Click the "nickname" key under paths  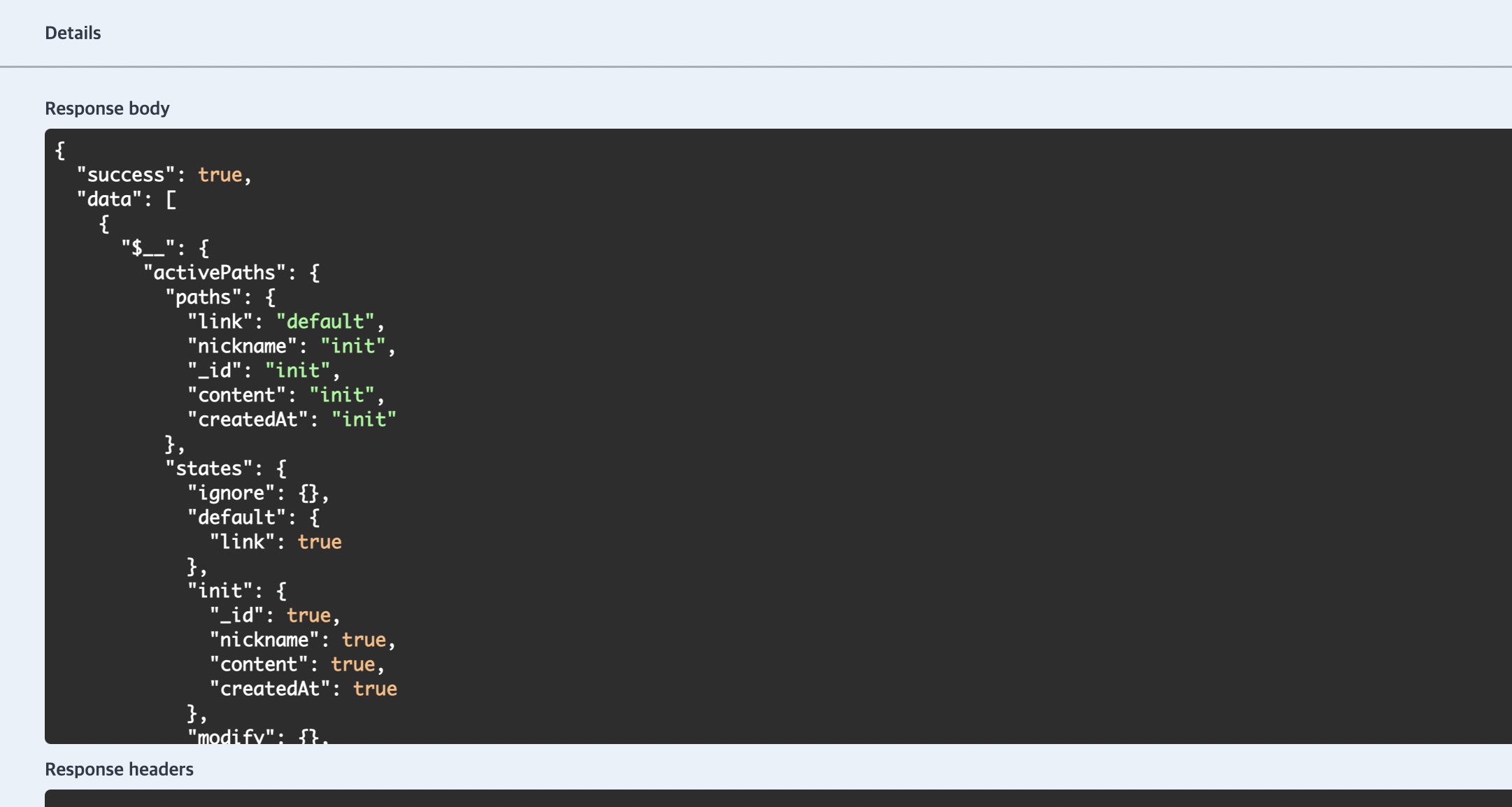tap(242, 346)
